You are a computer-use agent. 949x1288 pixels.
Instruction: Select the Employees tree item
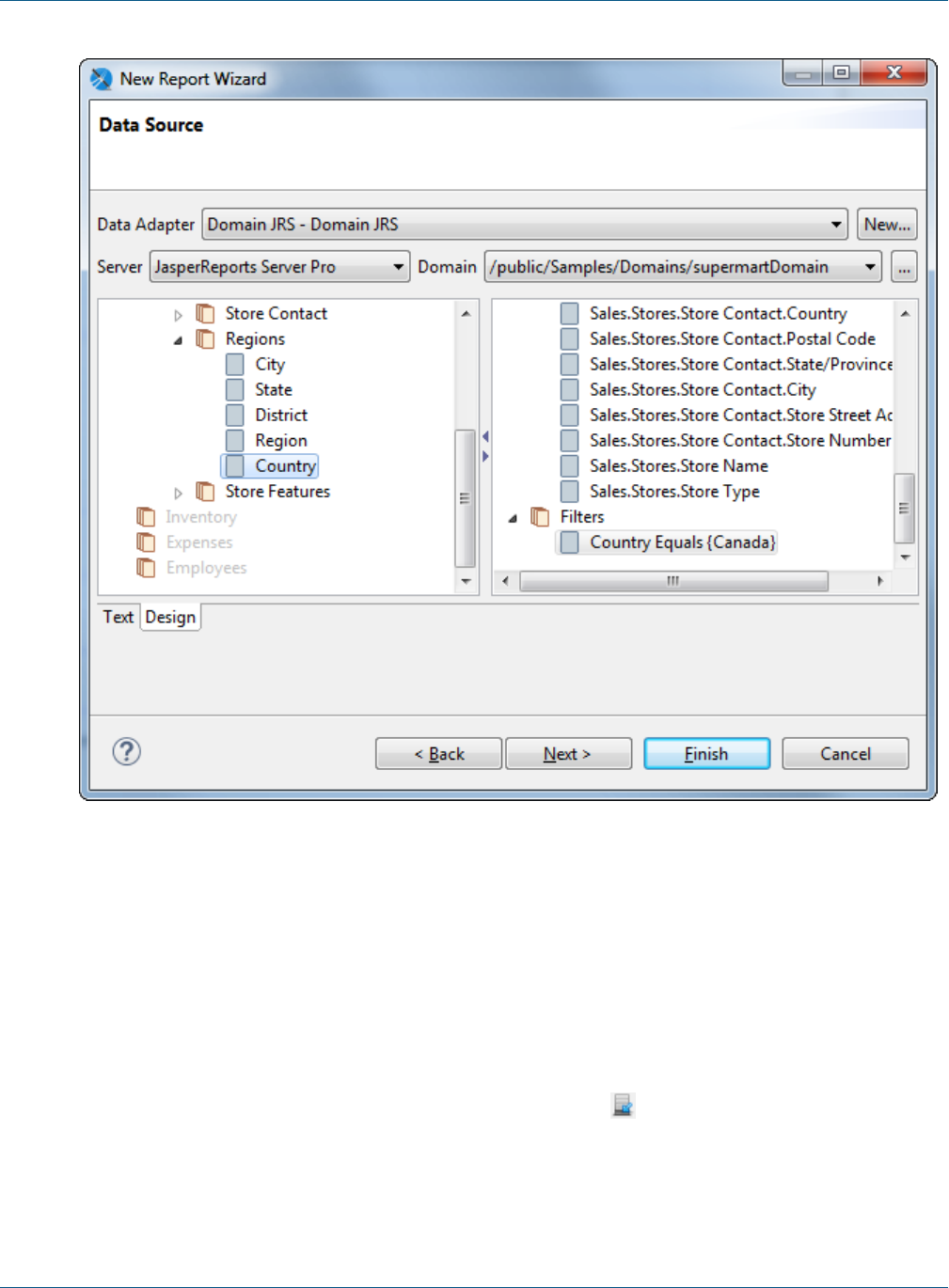click(206, 567)
